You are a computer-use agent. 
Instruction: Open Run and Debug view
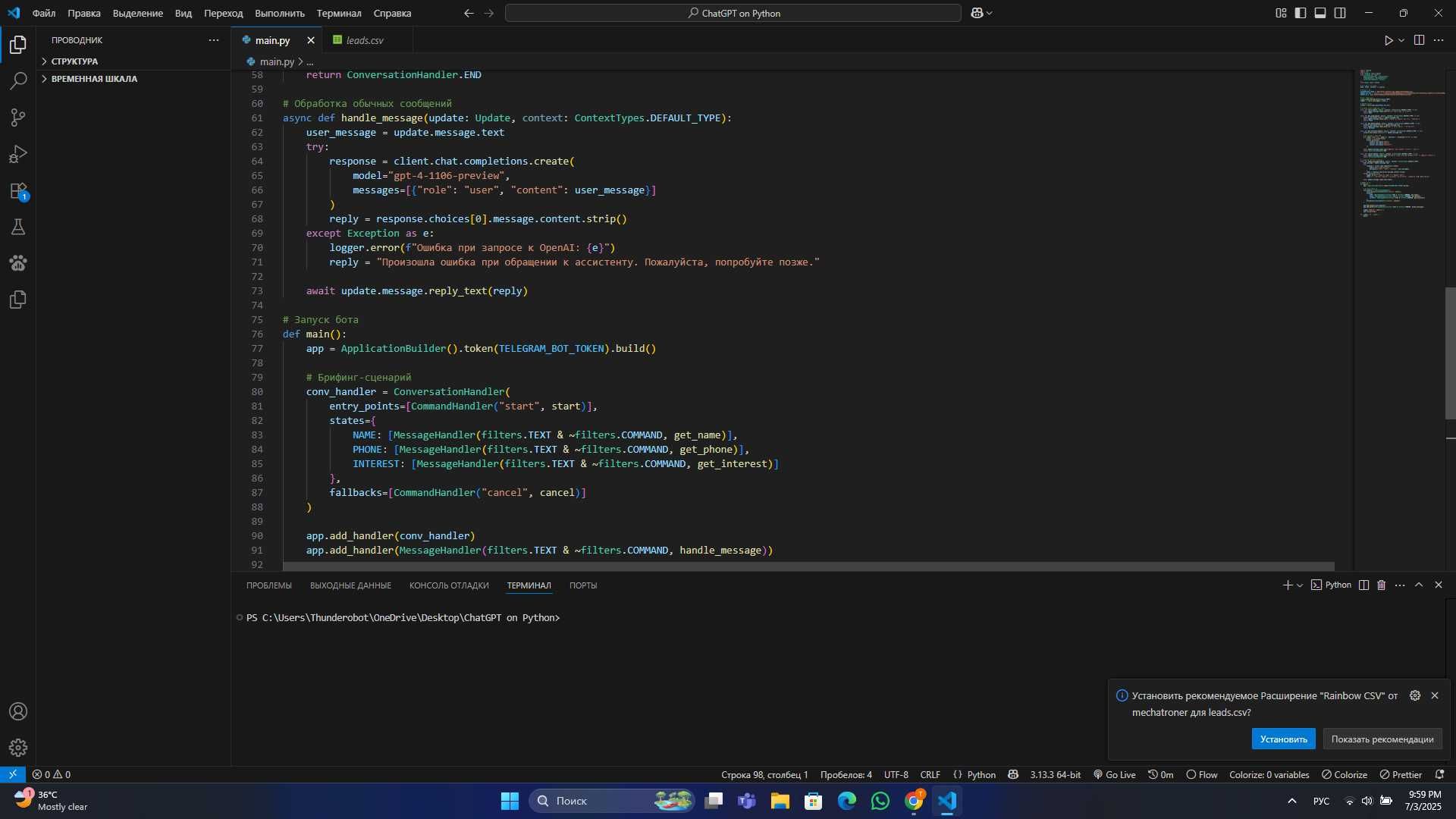(18, 154)
